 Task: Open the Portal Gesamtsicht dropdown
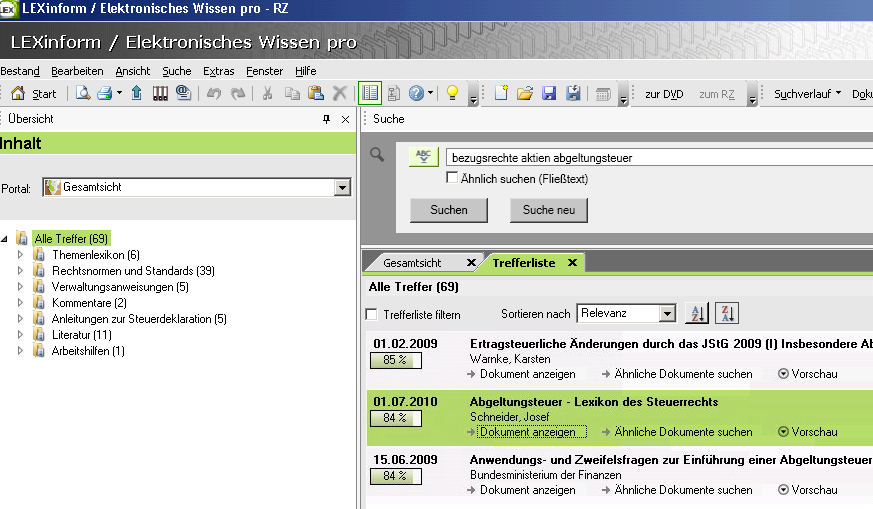tap(342, 188)
